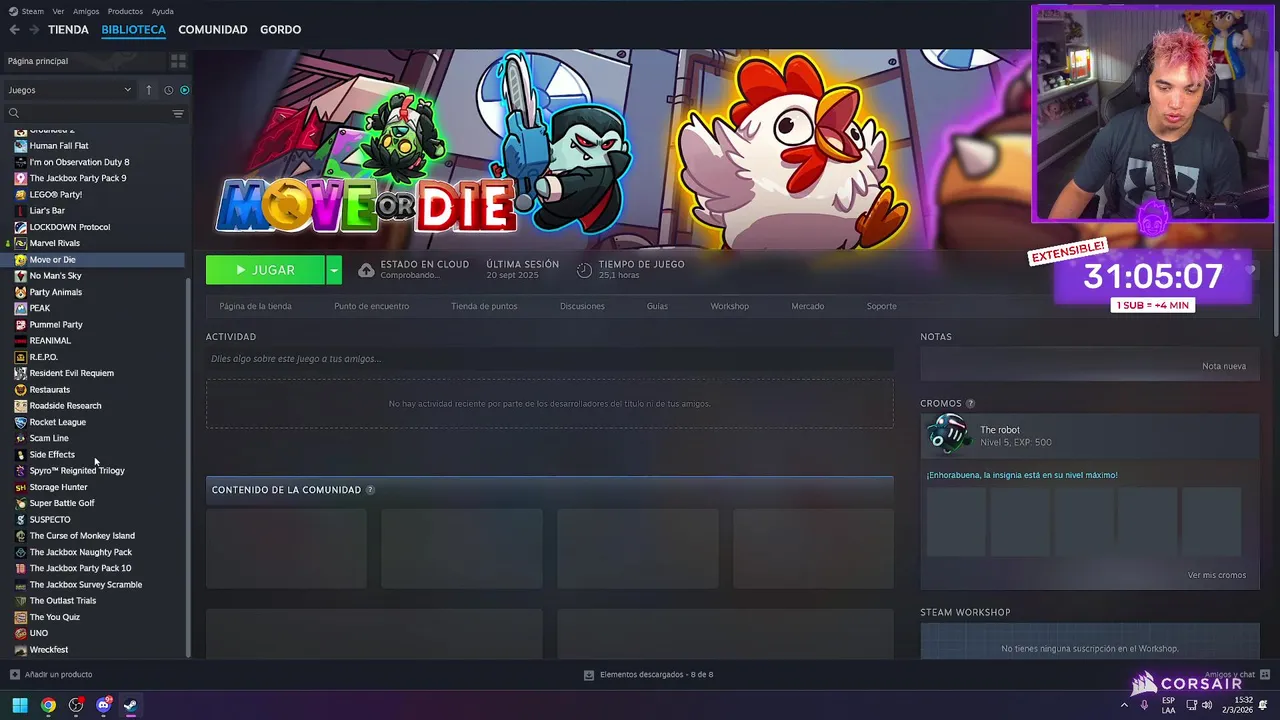Open the Ayuda menu
This screenshot has height=720, width=1280.
point(162,12)
